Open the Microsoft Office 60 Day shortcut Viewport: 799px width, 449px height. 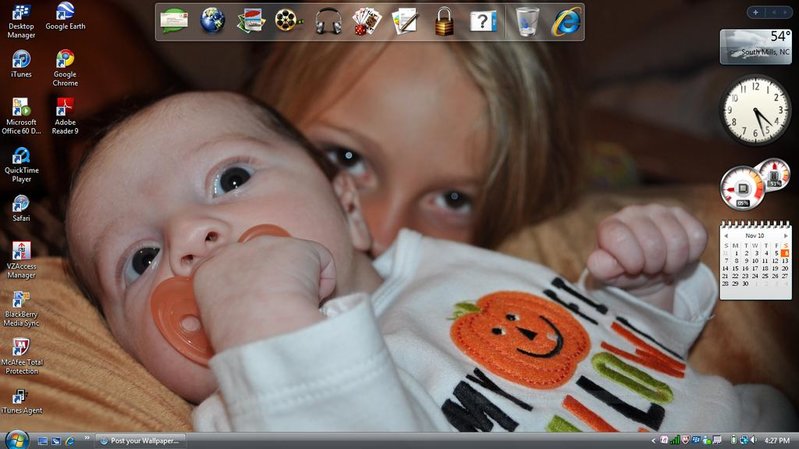(21, 116)
